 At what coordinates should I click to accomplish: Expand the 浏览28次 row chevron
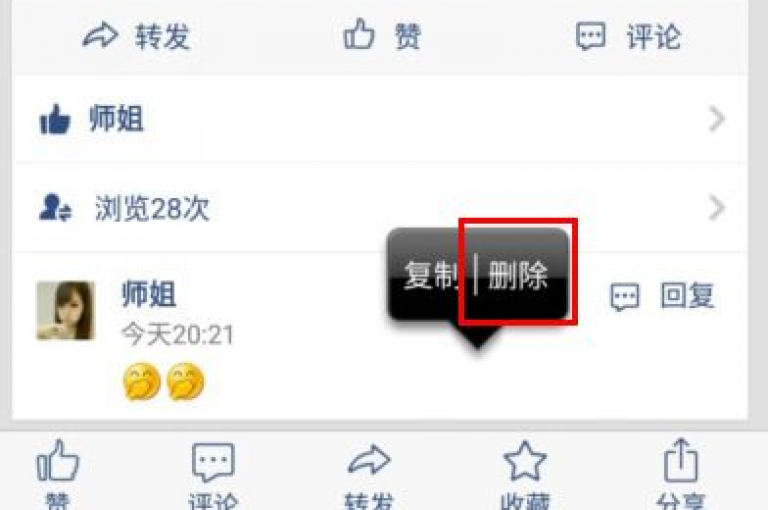tap(717, 208)
